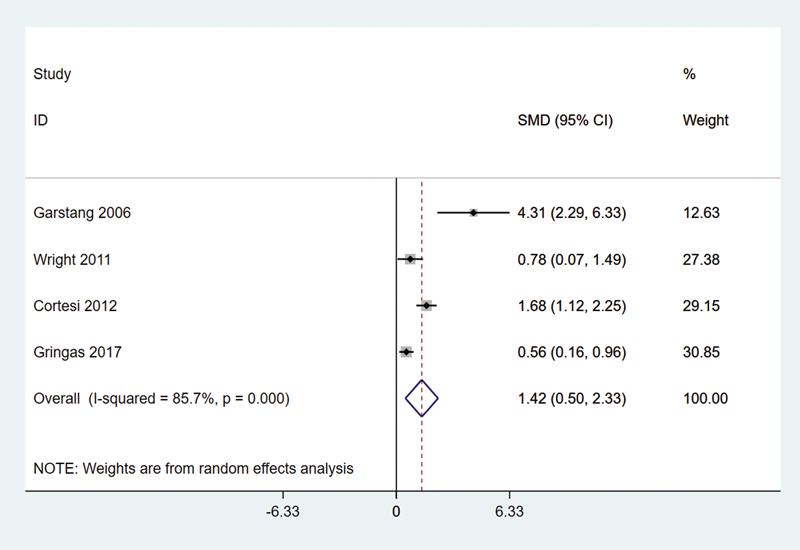Click the Cortesi 2012 point estimate square
The image size is (800, 550).
[x=427, y=306]
